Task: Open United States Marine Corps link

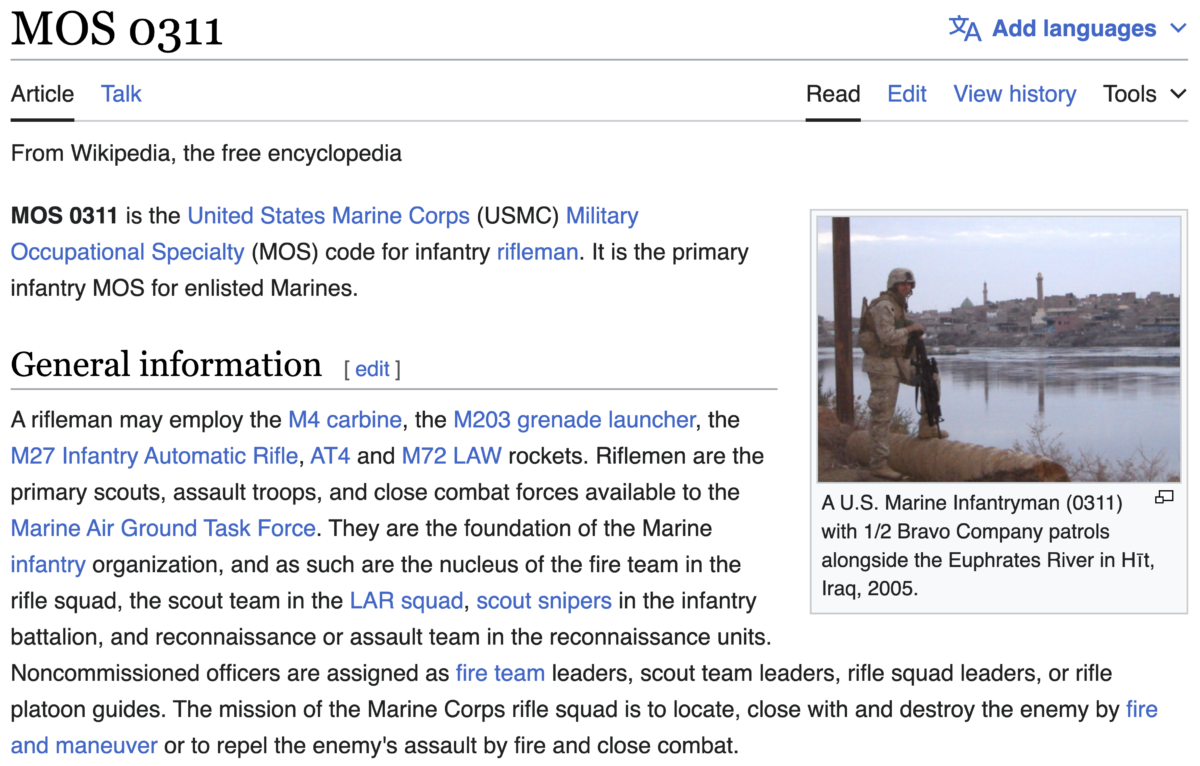Action: click(x=328, y=215)
